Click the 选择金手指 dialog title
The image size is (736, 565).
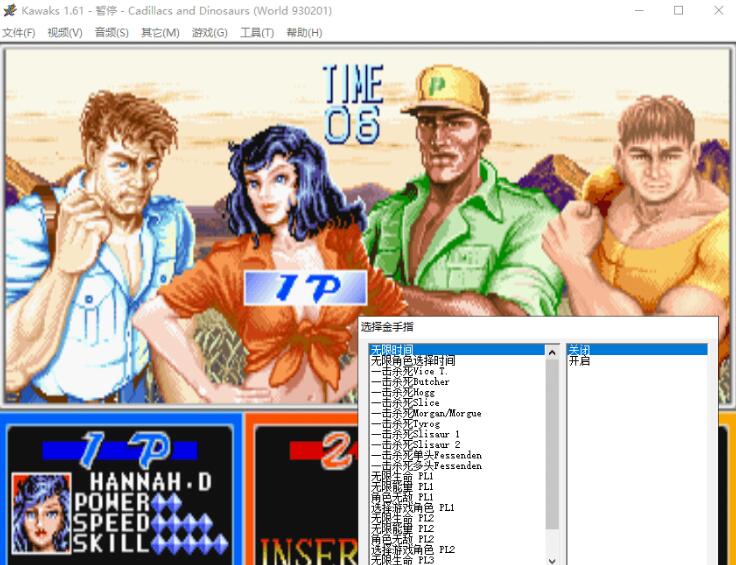pos(387,327)
